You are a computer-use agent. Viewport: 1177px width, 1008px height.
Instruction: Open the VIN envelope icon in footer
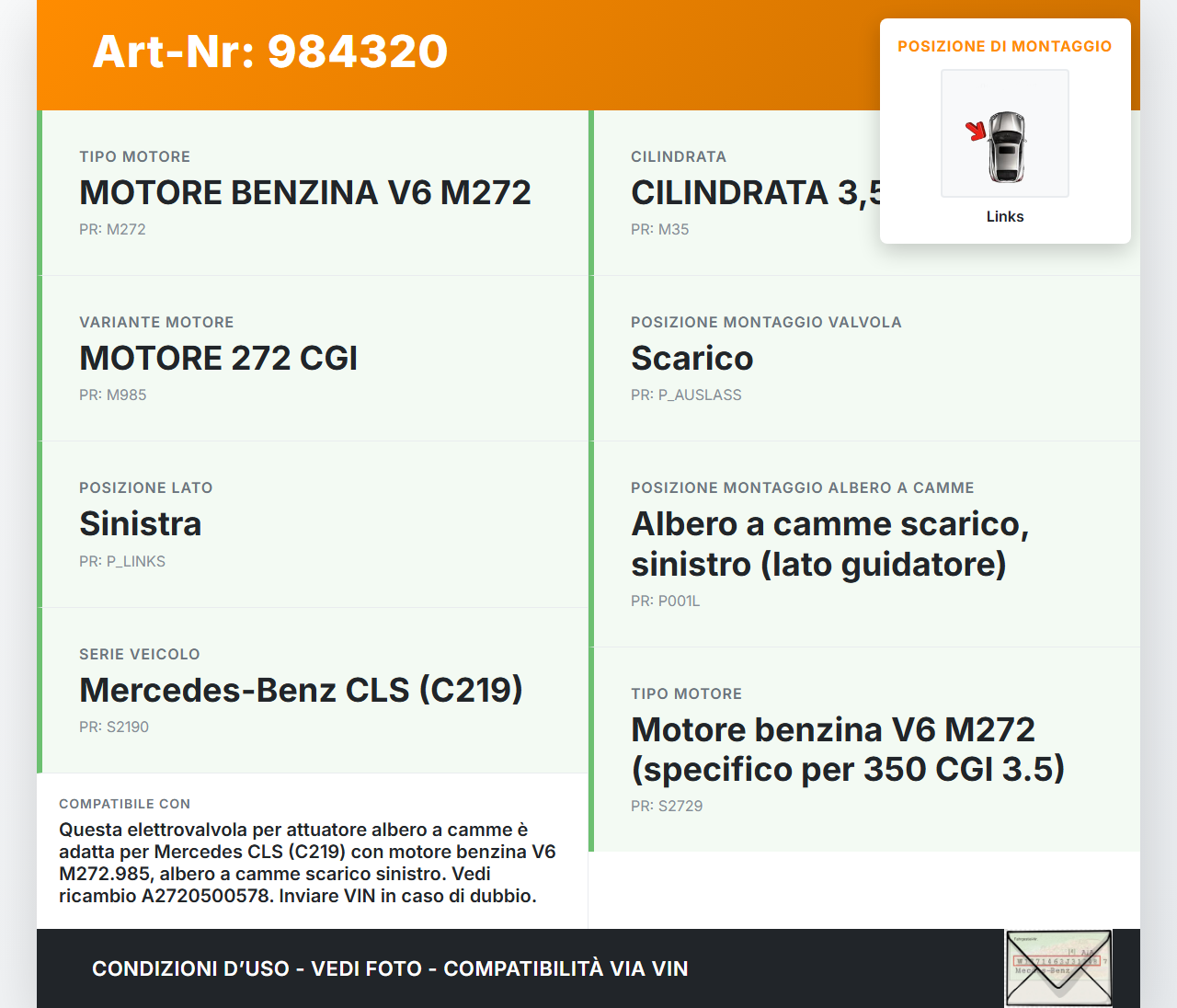(1058, 968)
